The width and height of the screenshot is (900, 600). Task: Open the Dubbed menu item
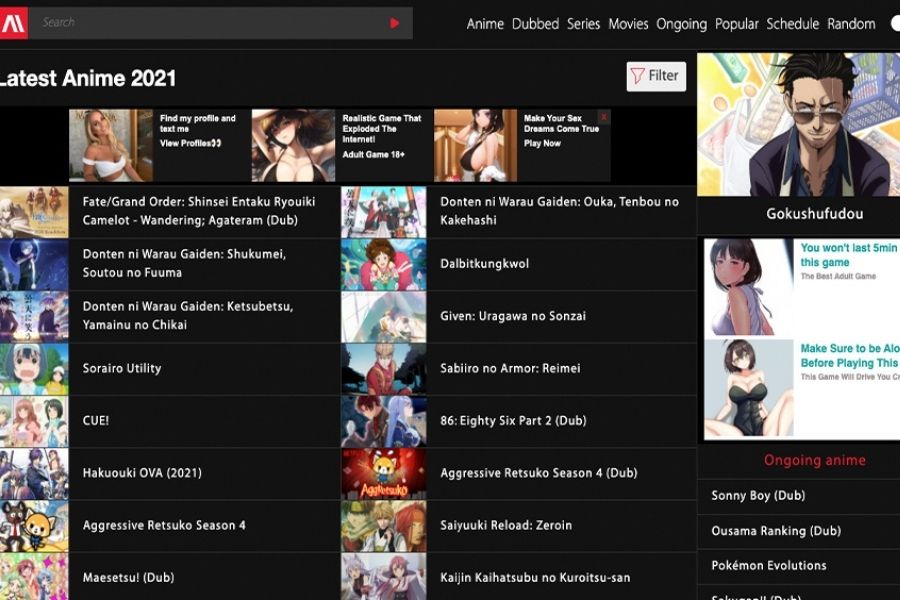click(x=536, y=24)
